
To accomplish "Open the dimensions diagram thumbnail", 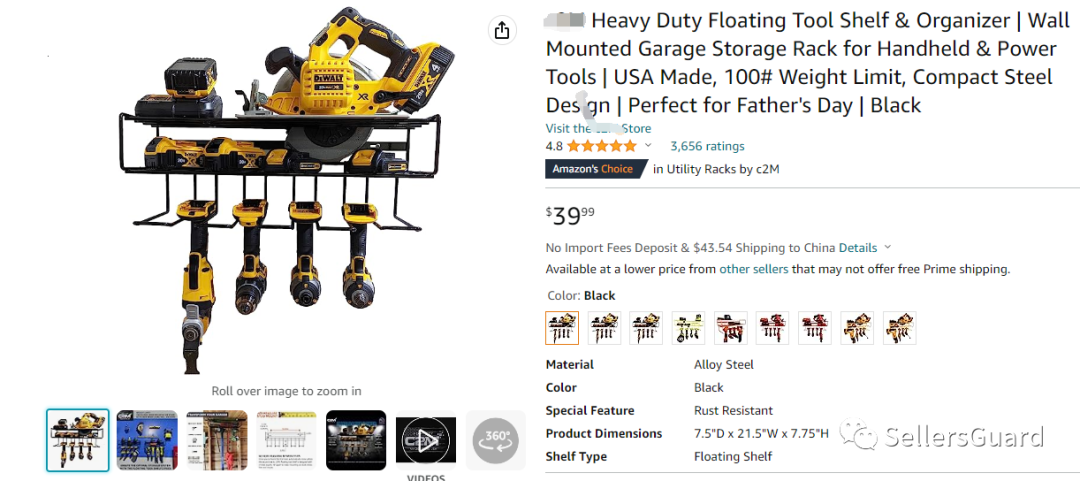I will tap(286, 440).
